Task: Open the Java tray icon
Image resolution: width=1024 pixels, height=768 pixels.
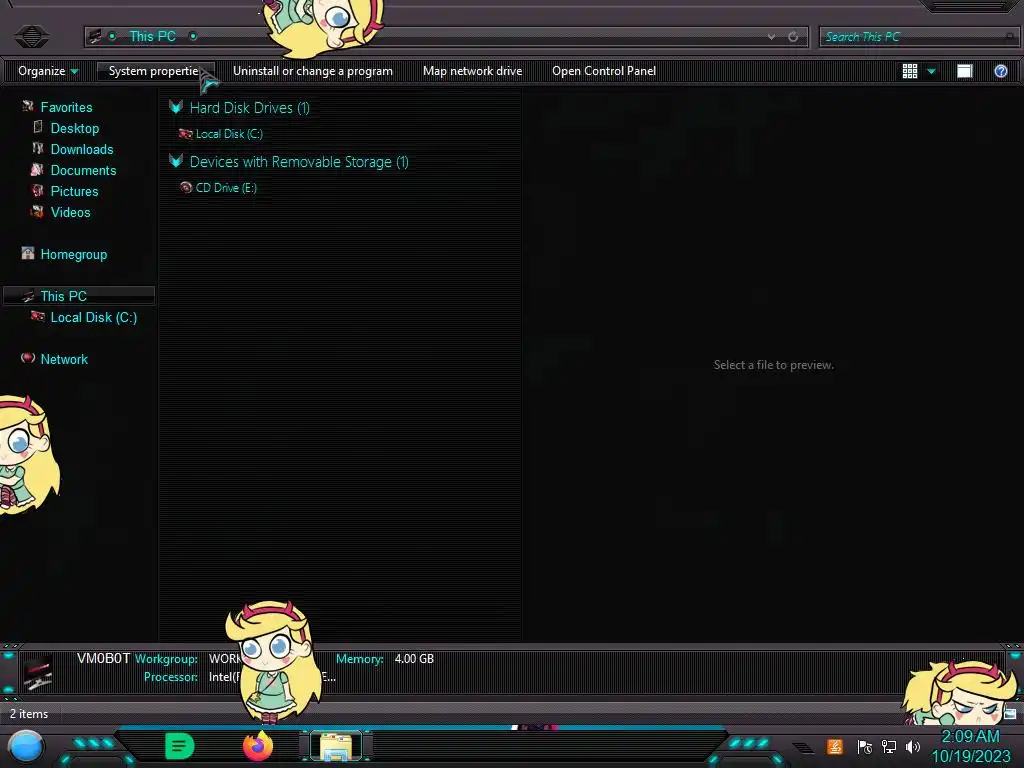Action: pos(834,746)
